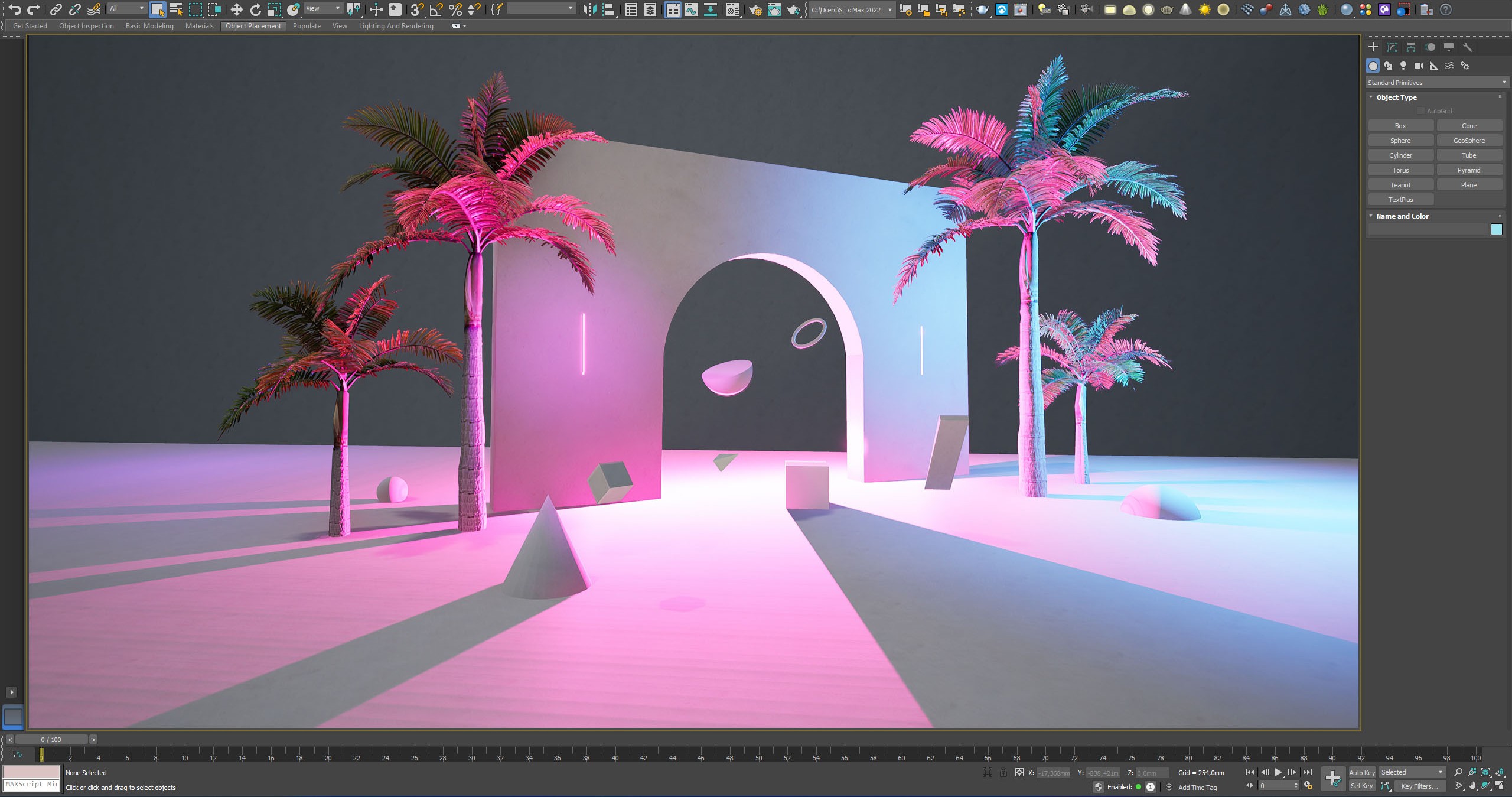The width and height of the screenshot is (1512, 797).
Task: Toggle Angle Snap on toolbar
Action: point(436,9)
